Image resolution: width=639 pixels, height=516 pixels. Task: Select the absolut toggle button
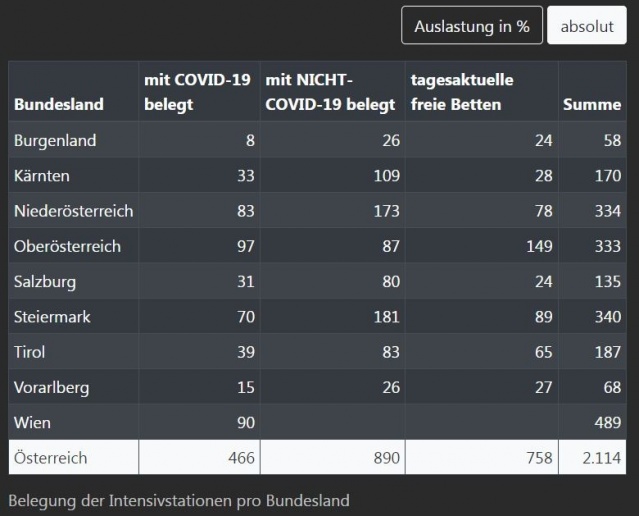(586, 26)
